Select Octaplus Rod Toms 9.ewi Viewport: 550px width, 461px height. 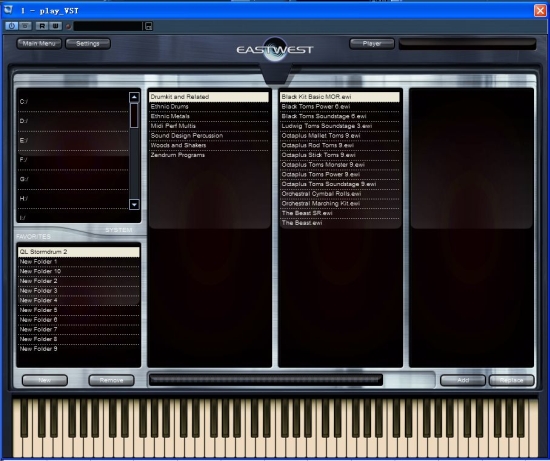point(340,145)
